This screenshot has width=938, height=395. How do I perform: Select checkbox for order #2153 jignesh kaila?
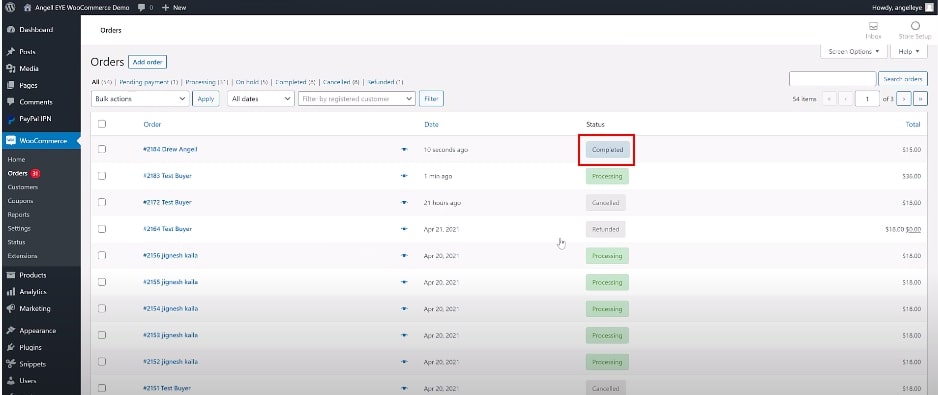[102, 335]
